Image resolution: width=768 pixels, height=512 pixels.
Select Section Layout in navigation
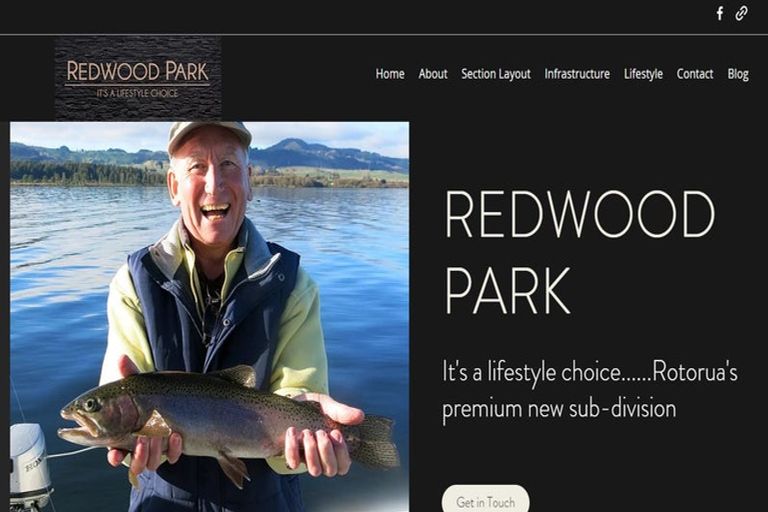click(496, 74)
